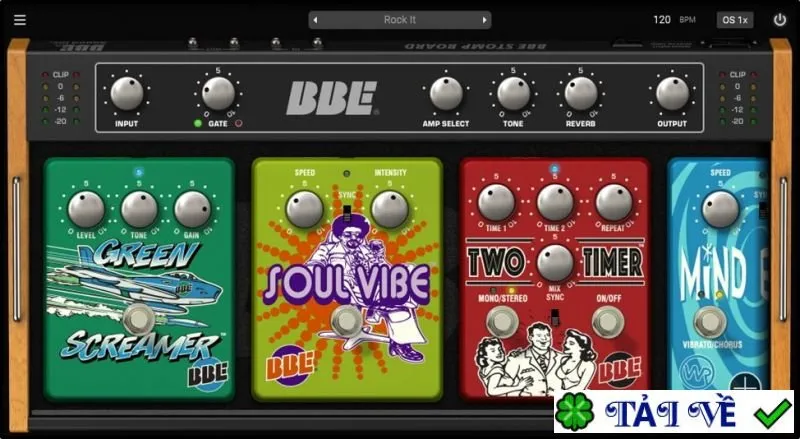Stomp Two Timer MONO/STEREO footswitch
Screen dimensions: 800x439
[x=502, y=322]
